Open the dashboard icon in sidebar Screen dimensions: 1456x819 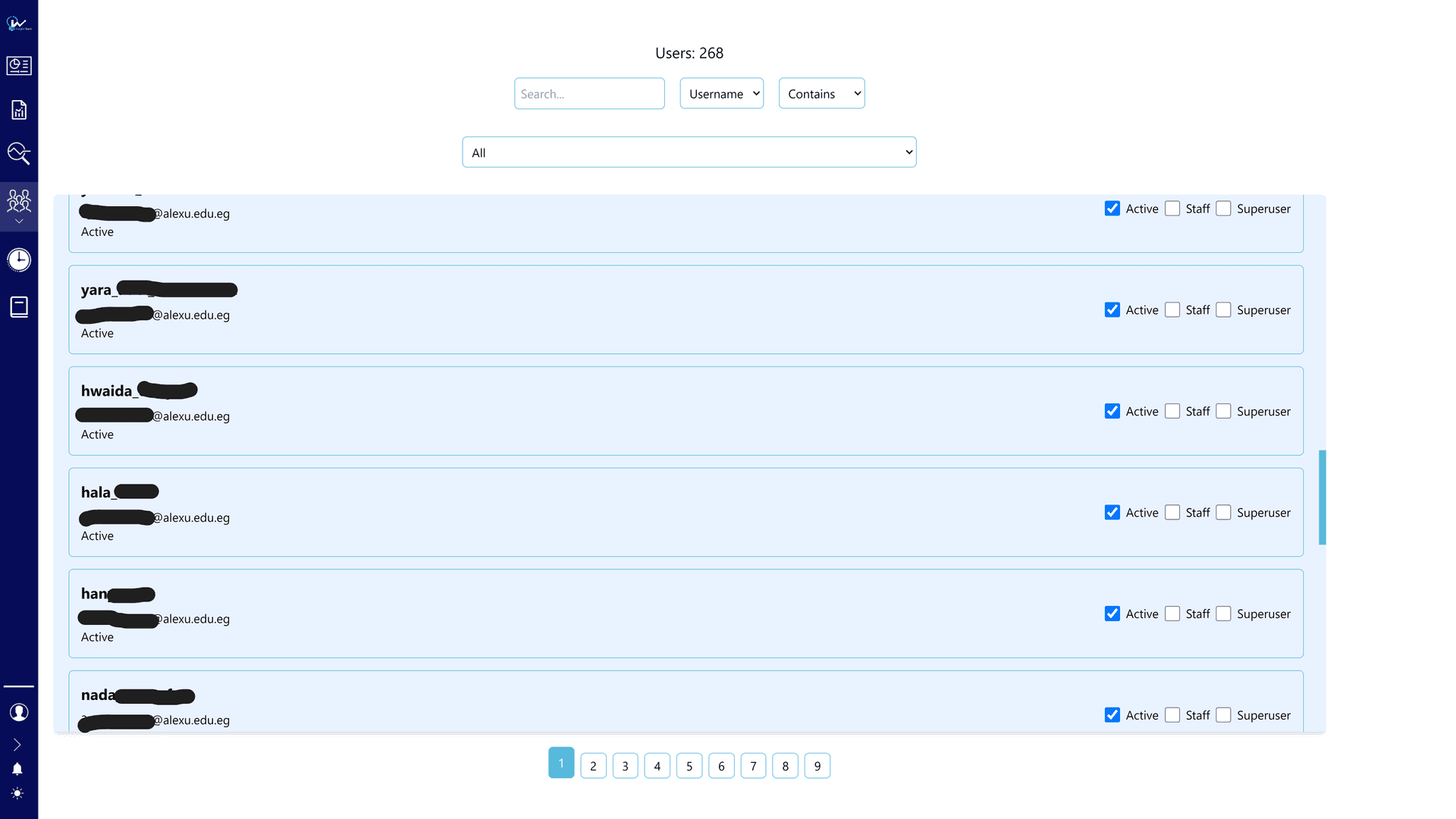pos(19,66)
